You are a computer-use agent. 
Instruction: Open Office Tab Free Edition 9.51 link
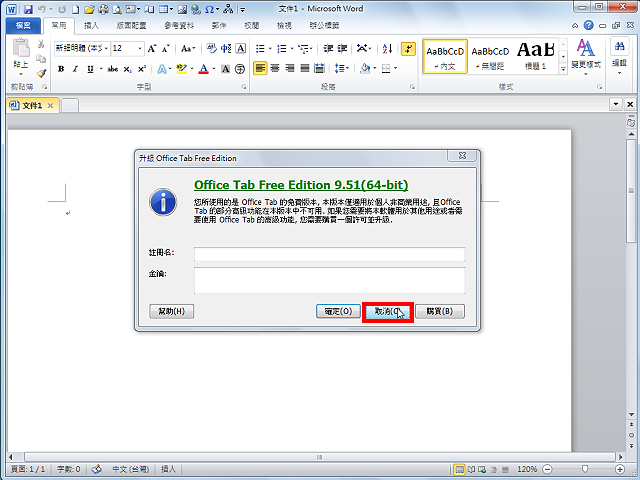[301, 185]
